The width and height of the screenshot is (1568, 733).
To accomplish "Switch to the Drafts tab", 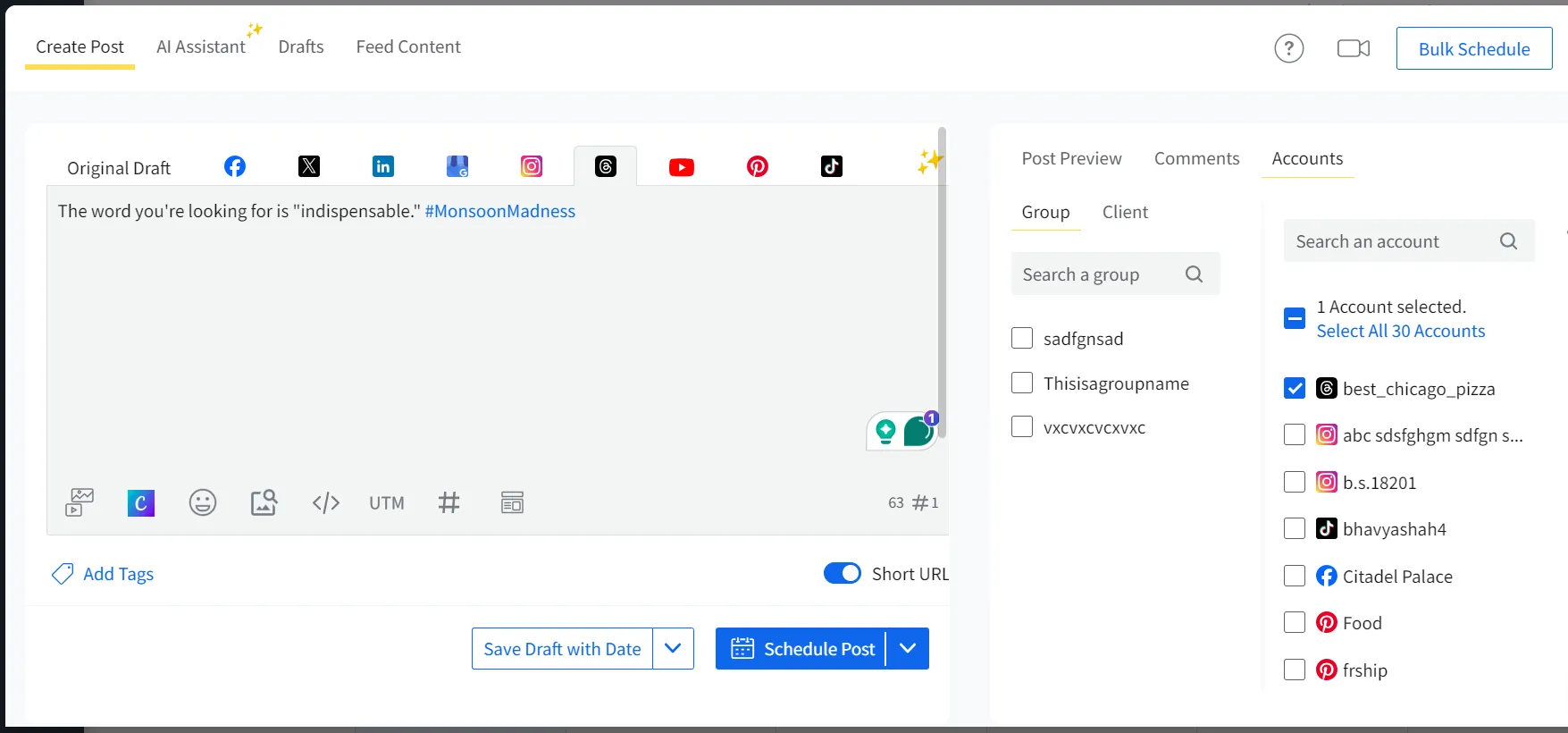I will click(x=301, y=47).
